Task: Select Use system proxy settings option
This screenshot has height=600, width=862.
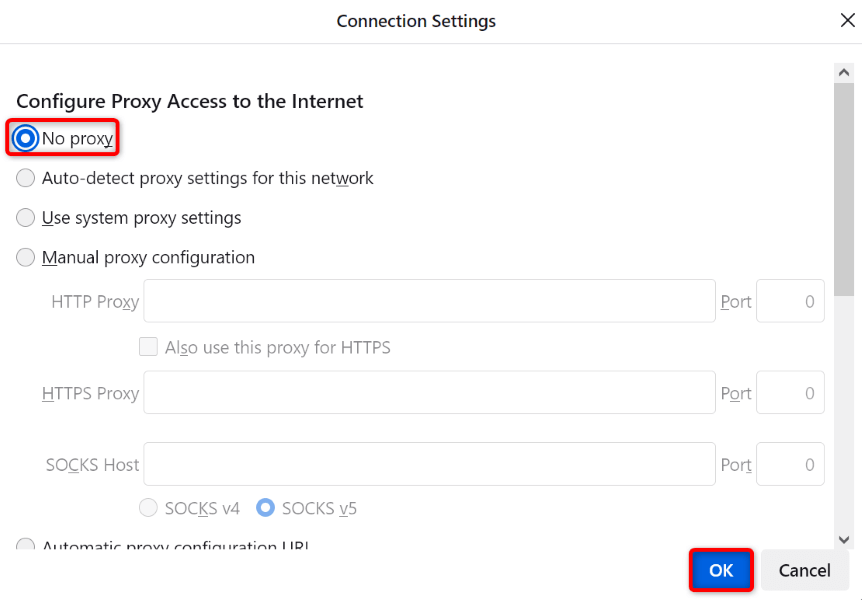Action: pos(25,218)
